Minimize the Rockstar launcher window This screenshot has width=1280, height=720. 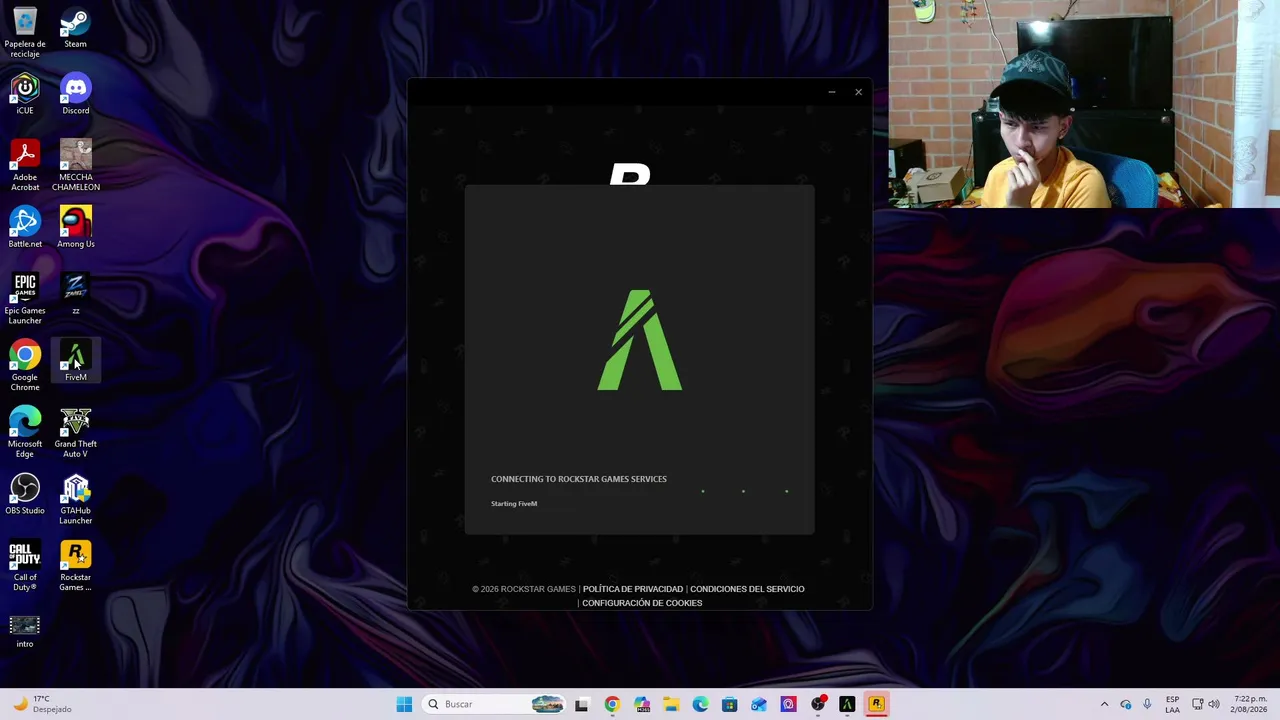(831, 92)
